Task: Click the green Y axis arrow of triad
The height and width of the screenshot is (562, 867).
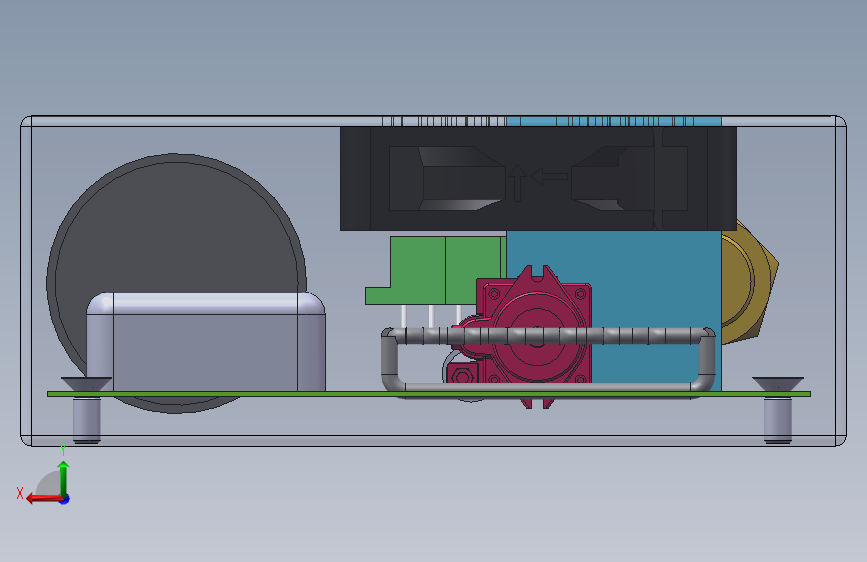Action: (x=64, y=478)
